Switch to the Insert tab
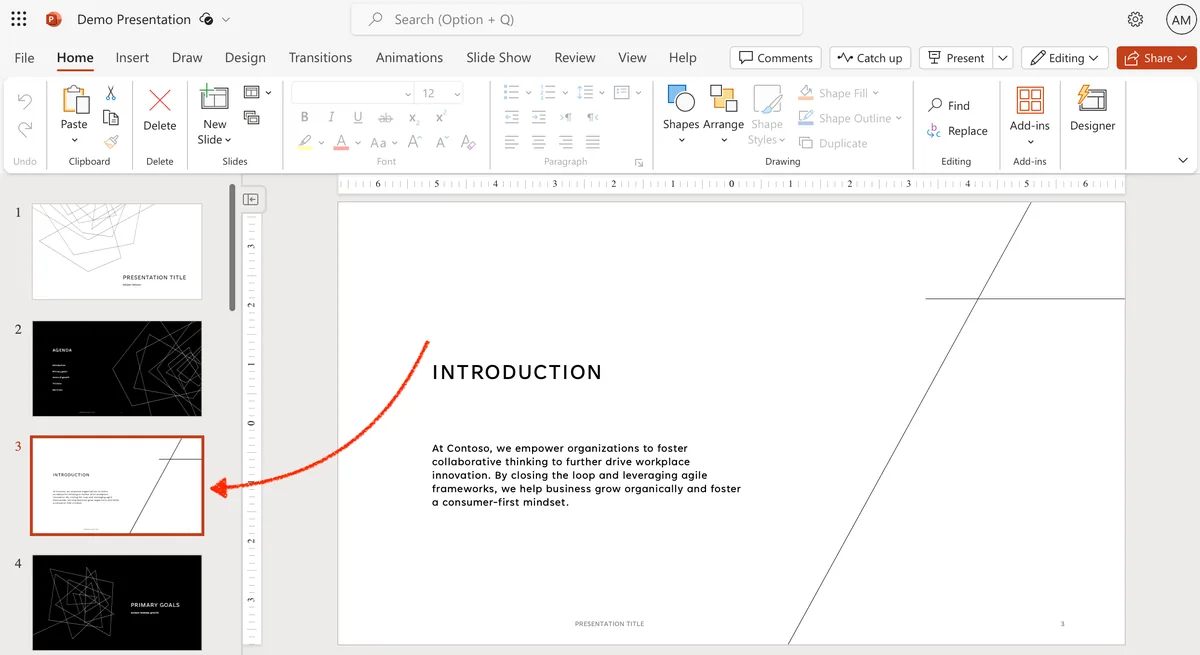1200x655 pixels. pyautogui.click(x=132, y=58)
